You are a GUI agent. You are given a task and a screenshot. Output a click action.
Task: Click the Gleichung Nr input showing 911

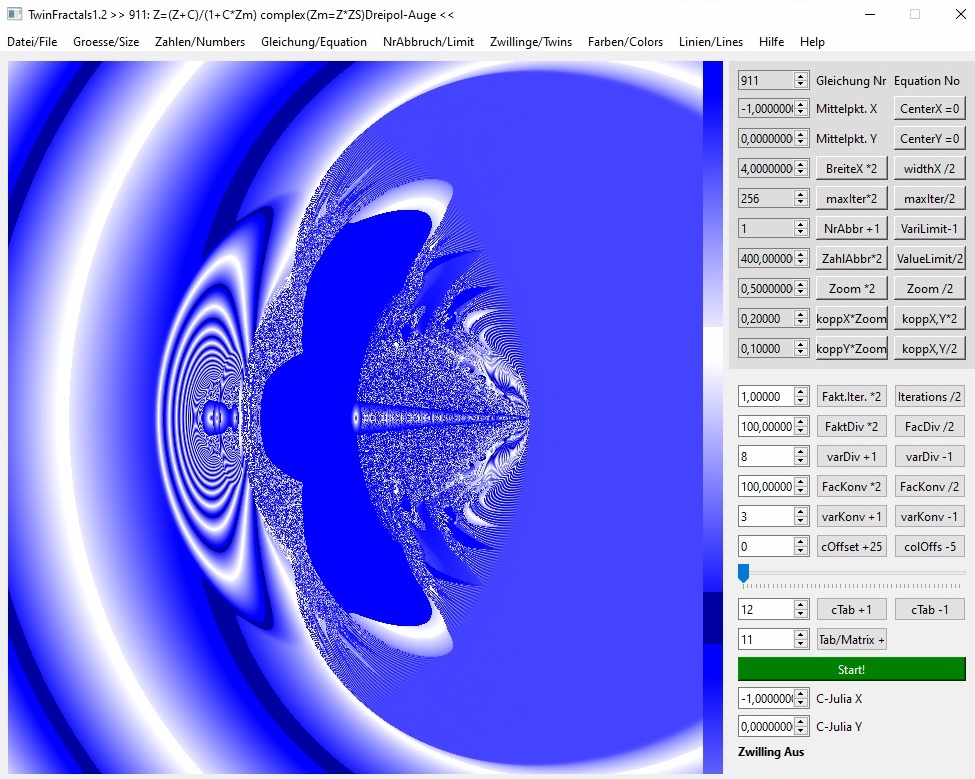coord(773,80)
